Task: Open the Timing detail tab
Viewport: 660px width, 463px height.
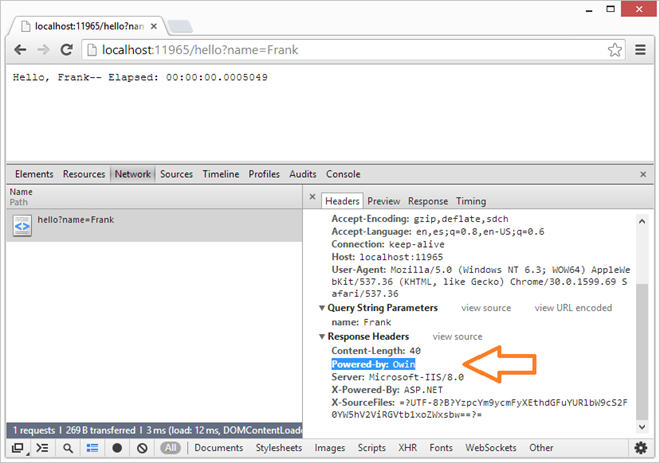Action: [471, 201]
